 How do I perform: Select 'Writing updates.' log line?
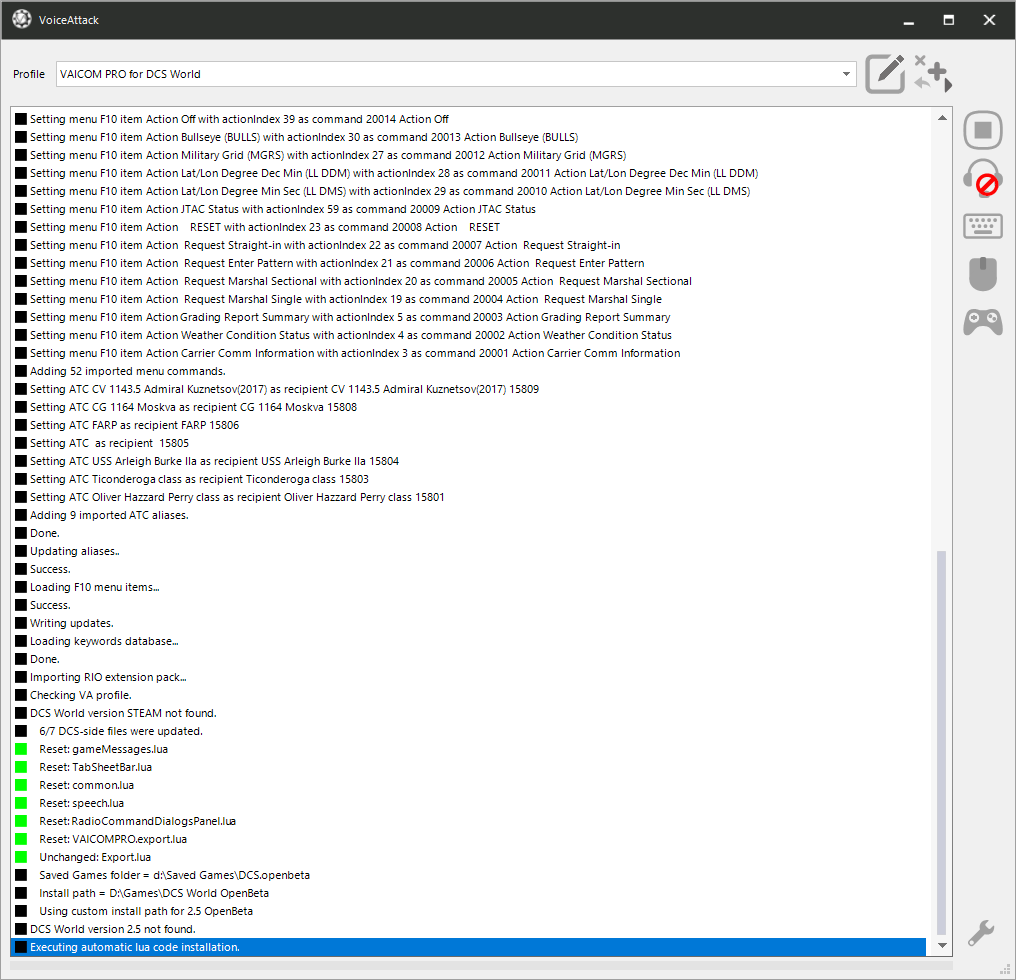point(468,623)
